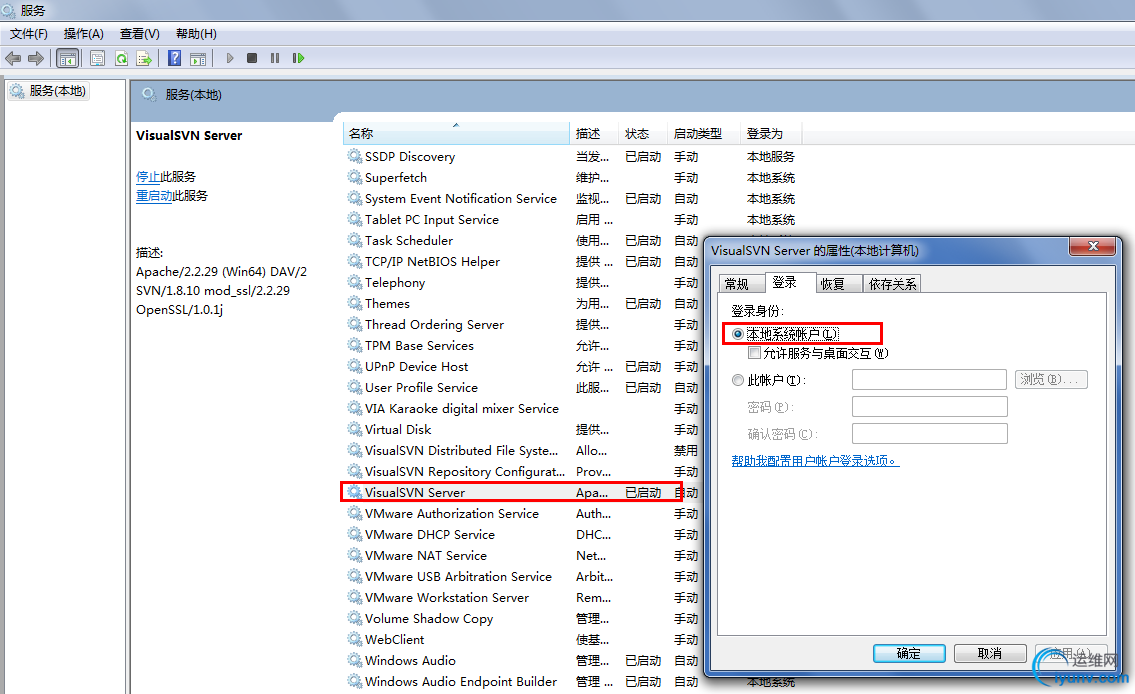
Task: Click the Export List toolbar icon
Action: 144,58
